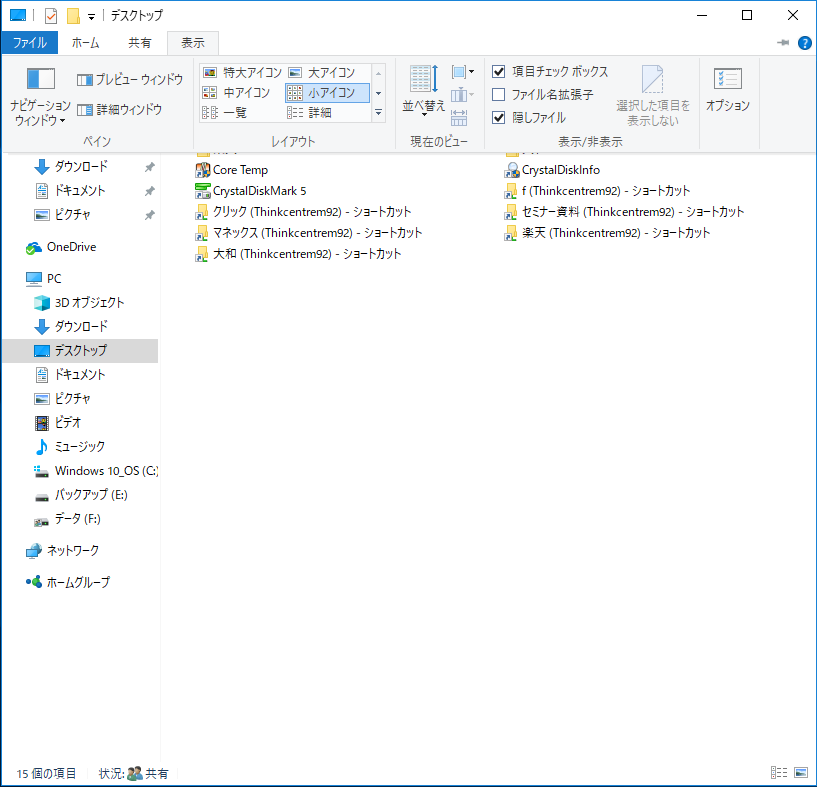Screen dimensions: 817x787
Task: Switch to the Home (ホーム) tab
Action: 85,43
